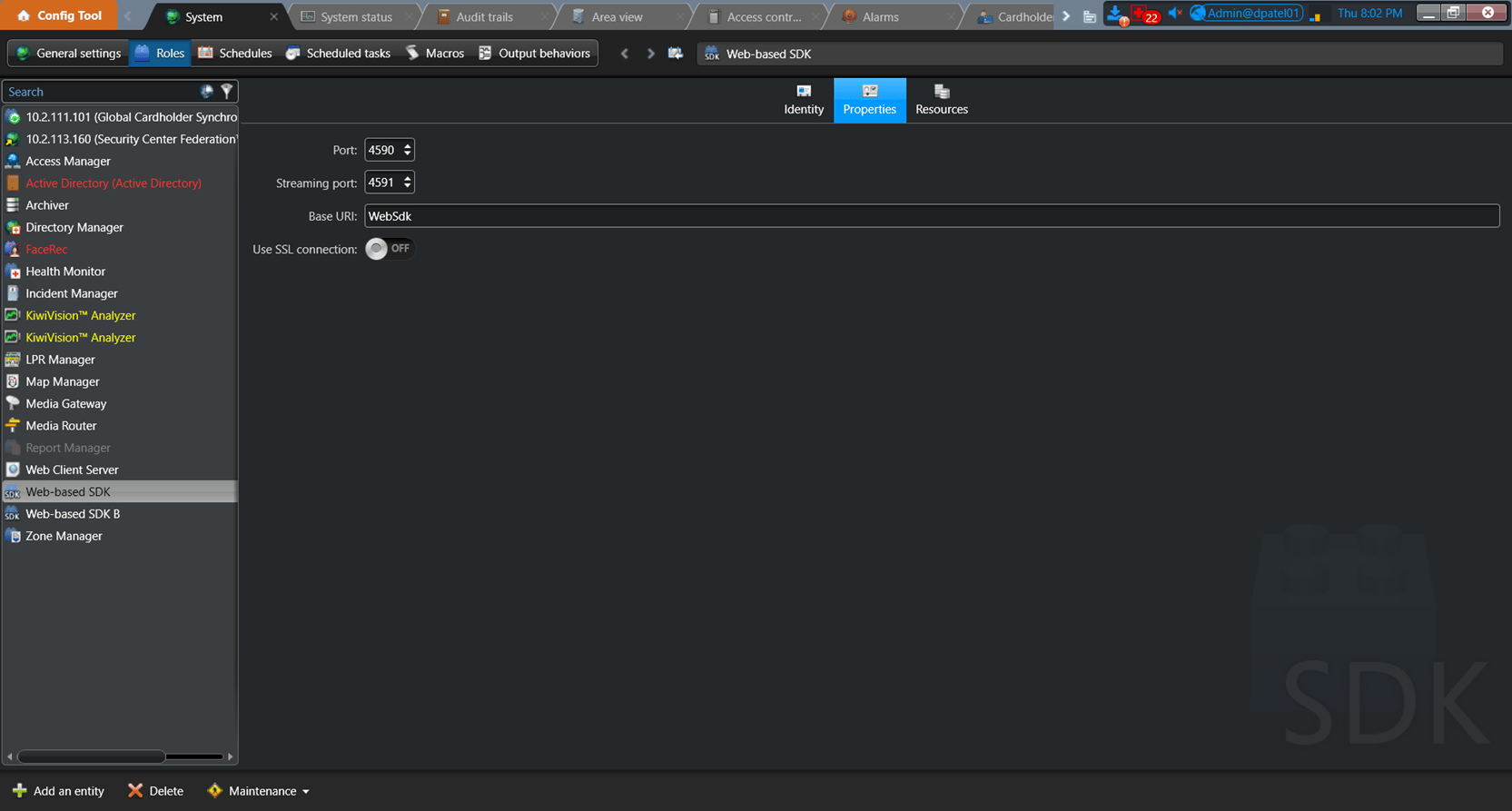
Task: Navigate back with the left arrow
Action: [x=625, y=54]
